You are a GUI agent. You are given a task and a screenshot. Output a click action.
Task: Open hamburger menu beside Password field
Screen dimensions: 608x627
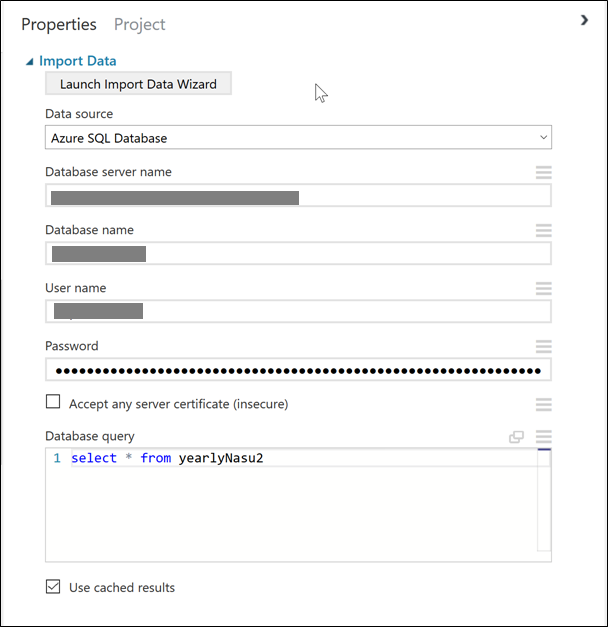click(x=543, y=347)
